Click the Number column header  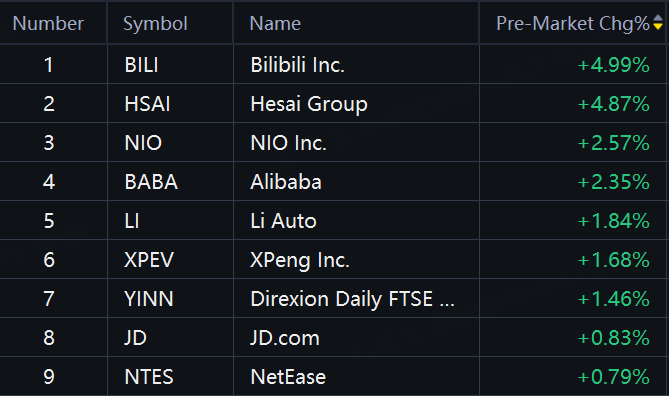coord(48,23)
